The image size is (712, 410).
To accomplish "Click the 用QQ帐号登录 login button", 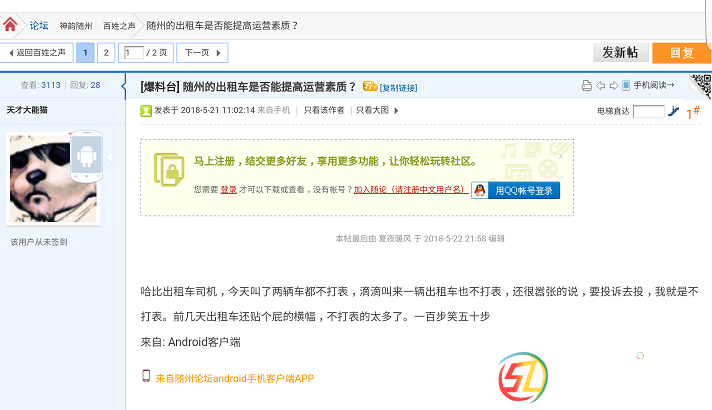I will coord(516,189).
